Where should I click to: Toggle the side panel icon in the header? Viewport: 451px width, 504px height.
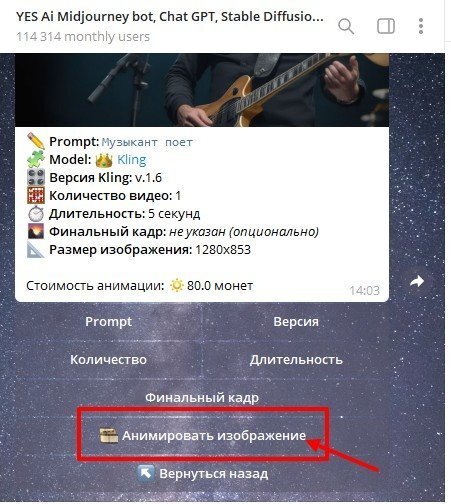386,26
